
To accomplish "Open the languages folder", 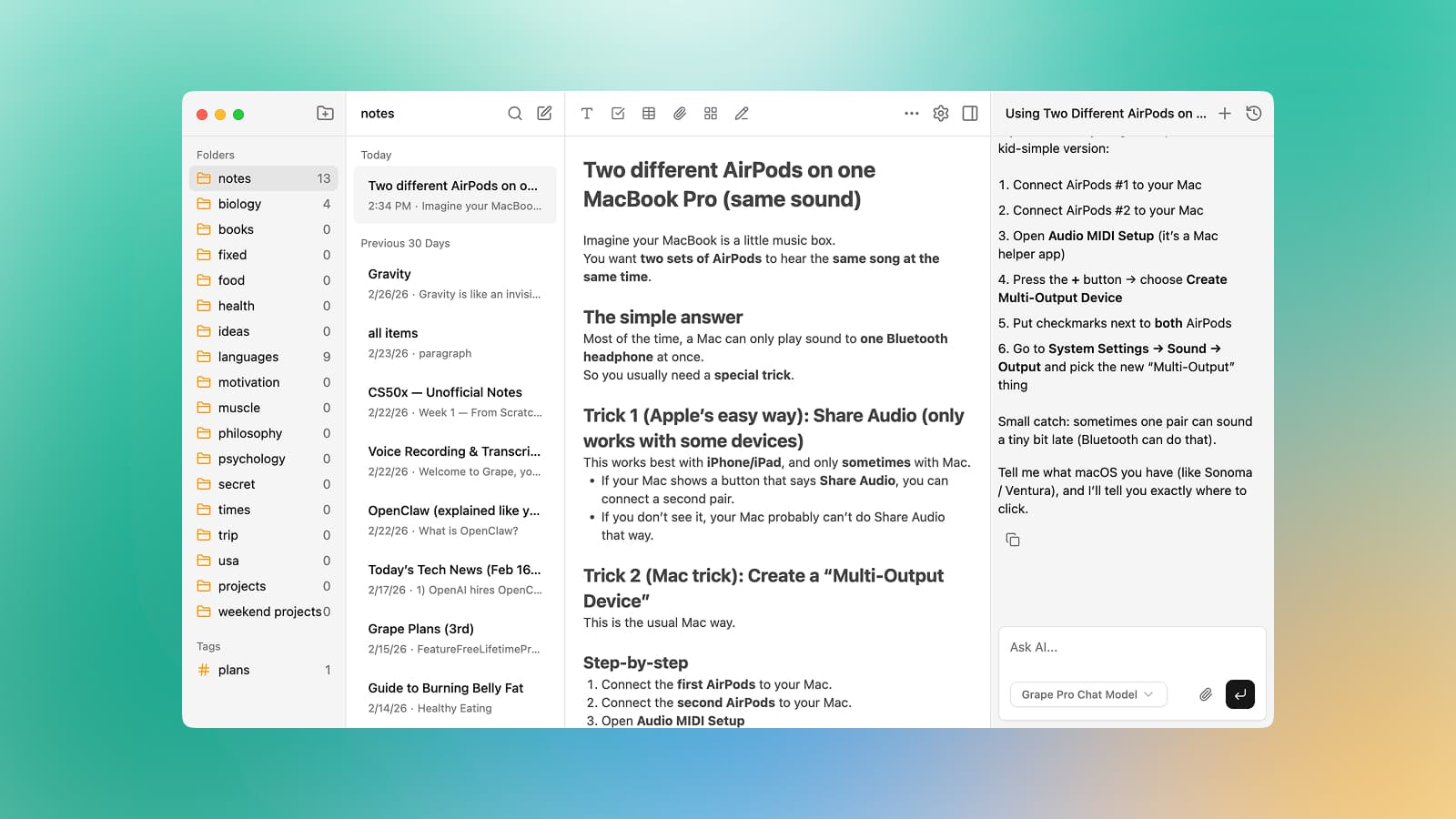I will [264, 357].
